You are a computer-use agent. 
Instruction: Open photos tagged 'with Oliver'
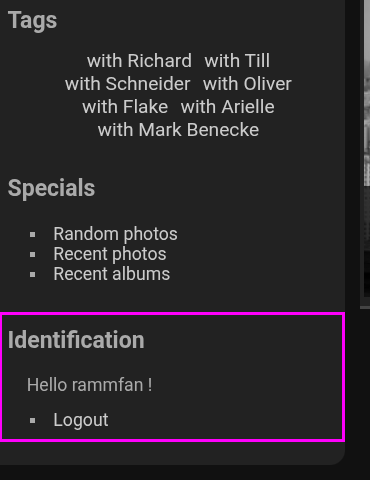click(247, 84)
